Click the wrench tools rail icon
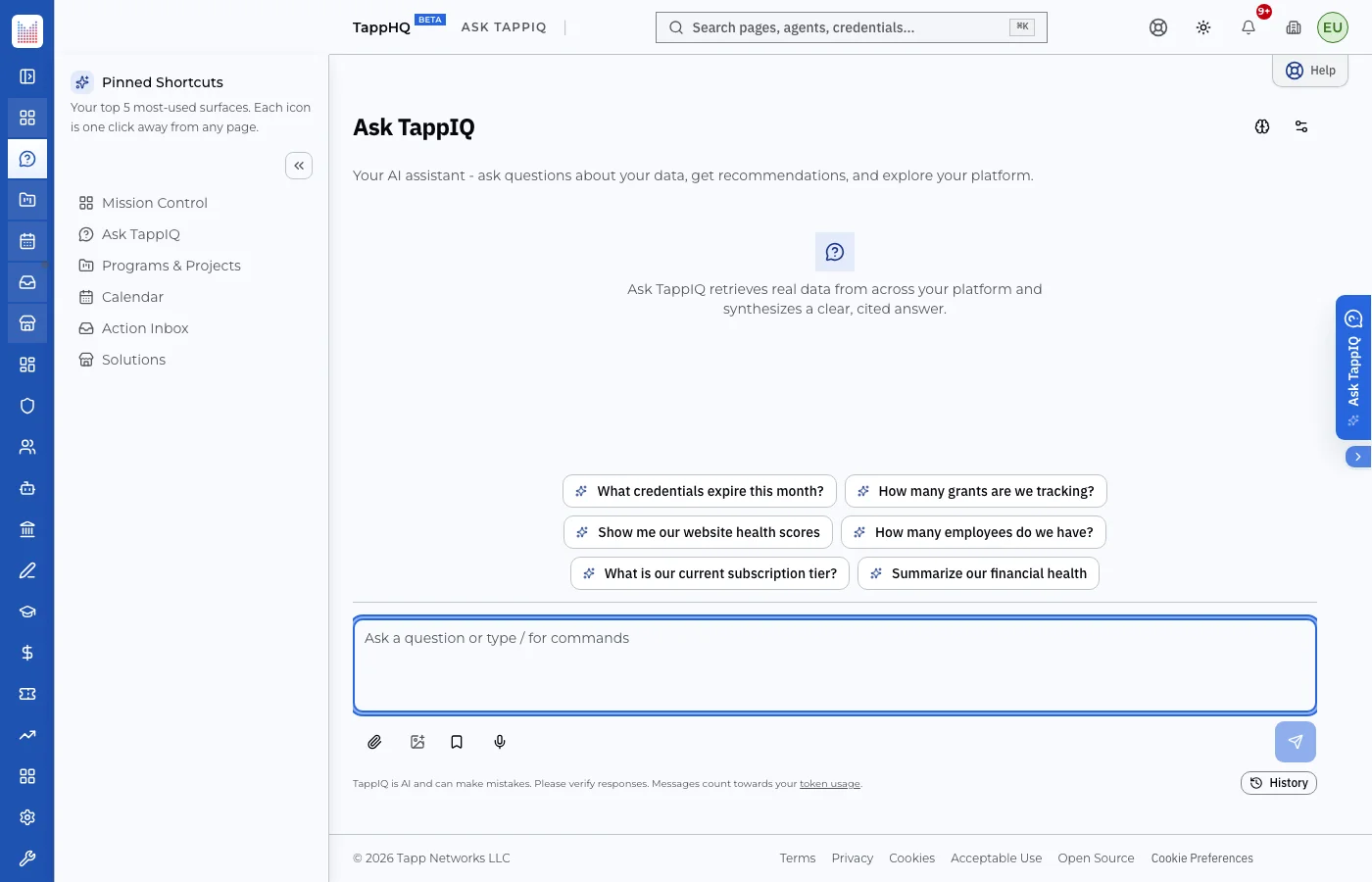The width and height of the screenshot is (1372, 882). pos(27,858)
